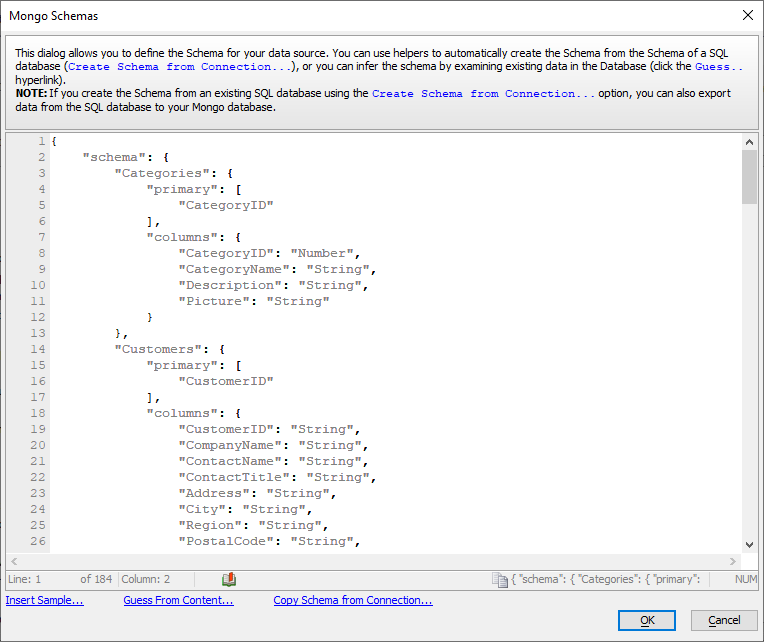Click Guess From Content link

178,600
